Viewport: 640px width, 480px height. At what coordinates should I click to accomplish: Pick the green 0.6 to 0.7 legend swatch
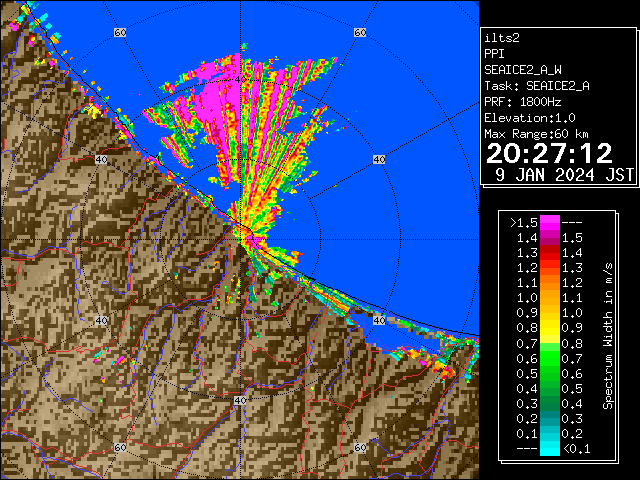(549, 358)
